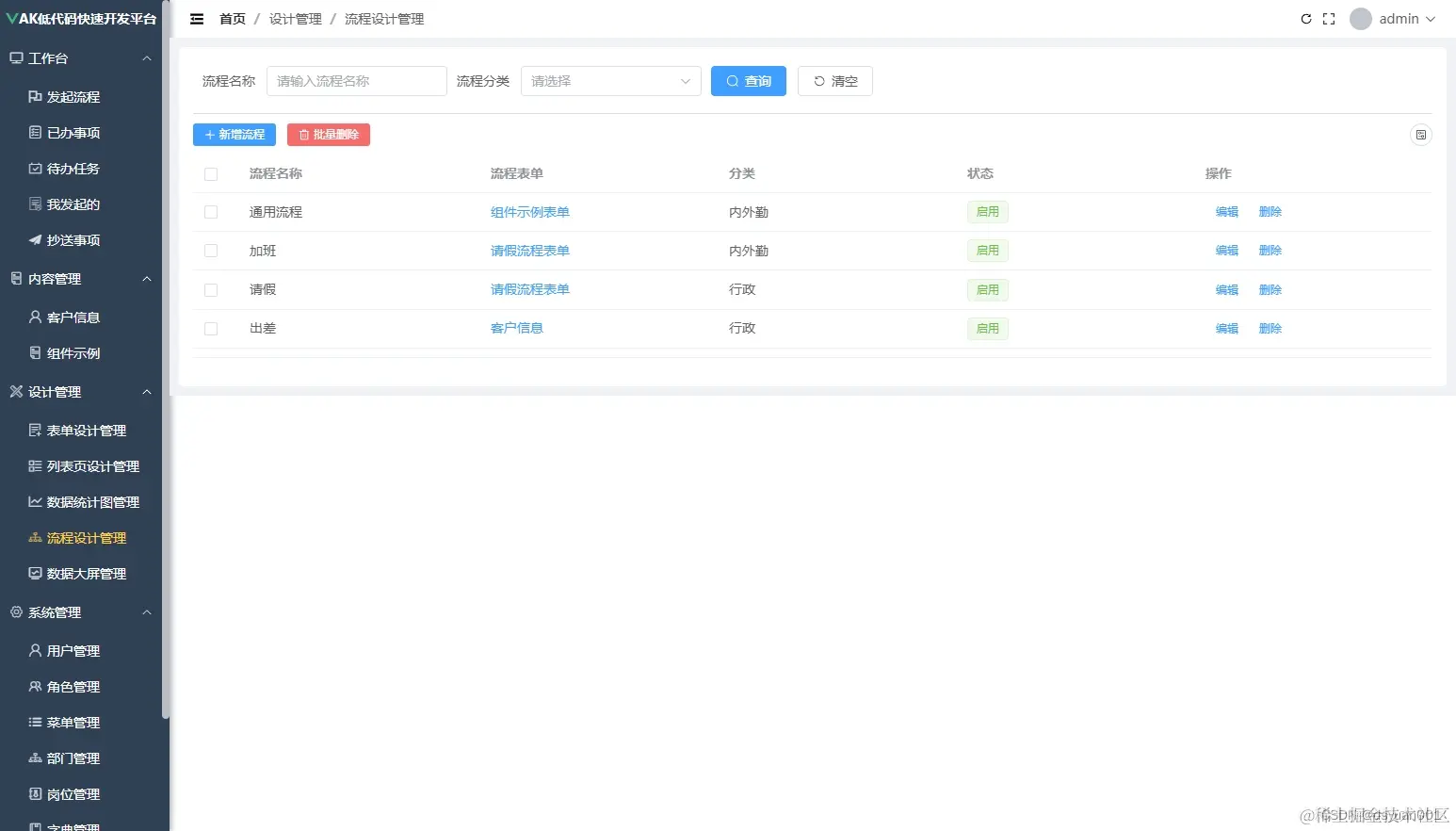Click inside the 流程名称 input field
Image resolution: width=1456 pixels, height=831 pixels.
pyautogui.click(x=356, y=81)
